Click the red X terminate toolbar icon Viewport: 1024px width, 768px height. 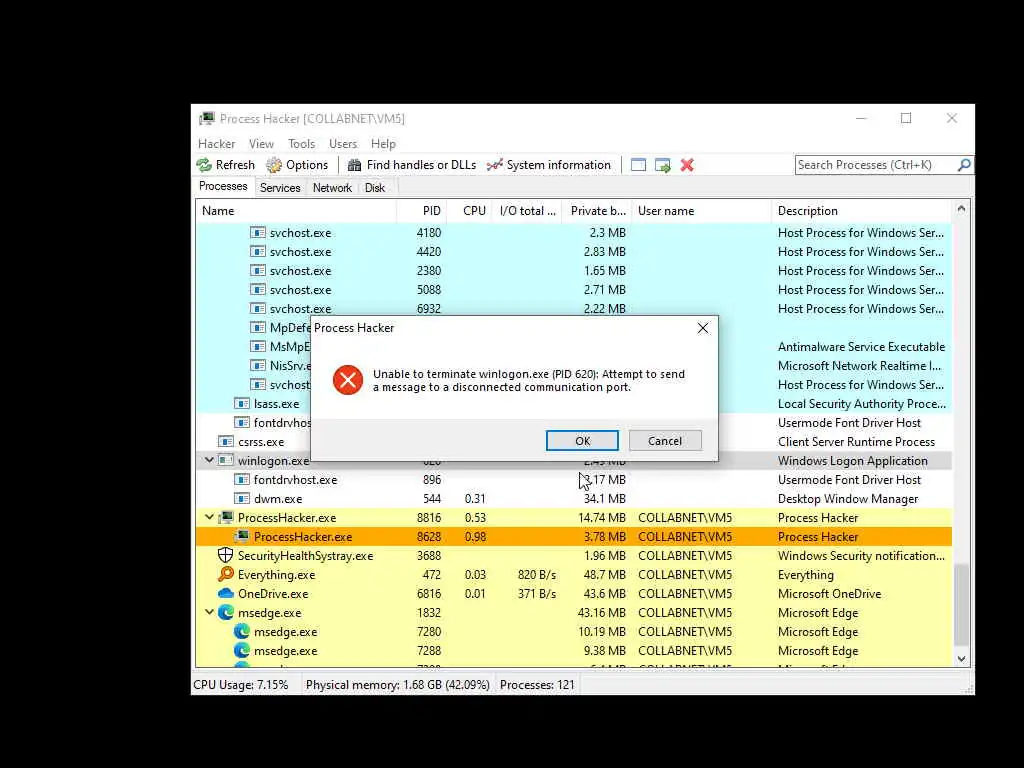tap(687, 165)
